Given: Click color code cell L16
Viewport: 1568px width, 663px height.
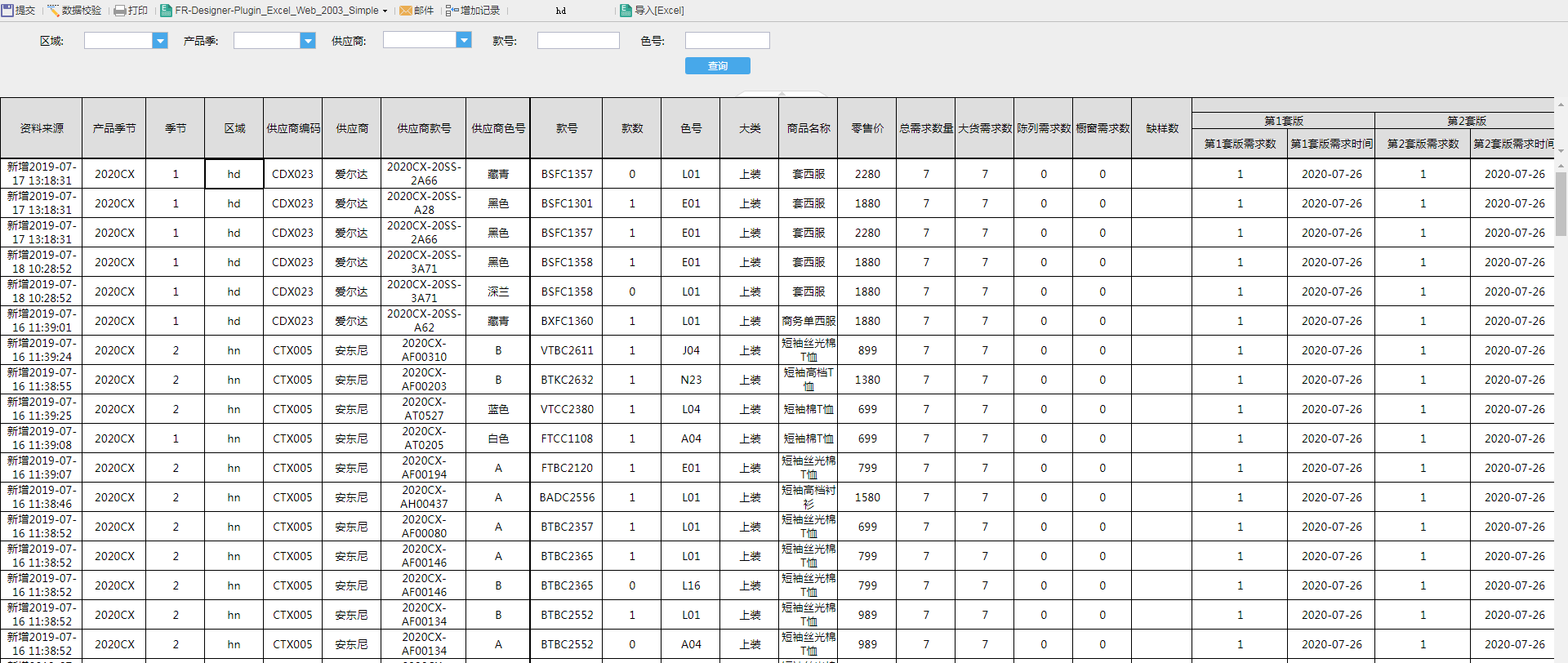Looking at the screenshot, I should tap(691, 585).
